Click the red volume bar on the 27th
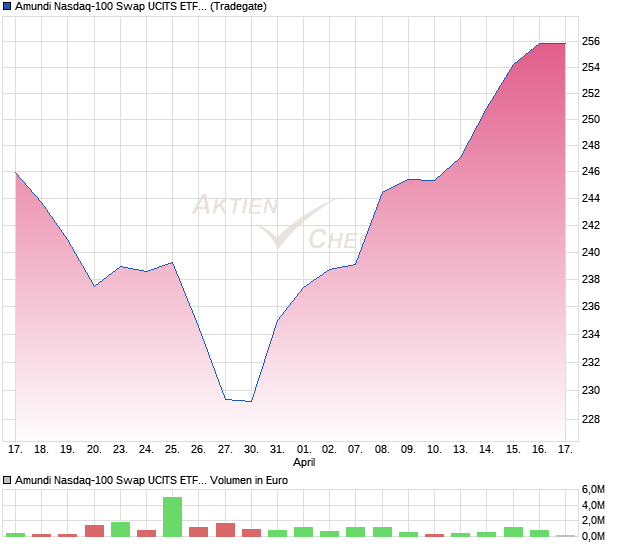Image resolution: width=620 pixels, height=546 pixels. coord(225,530)
